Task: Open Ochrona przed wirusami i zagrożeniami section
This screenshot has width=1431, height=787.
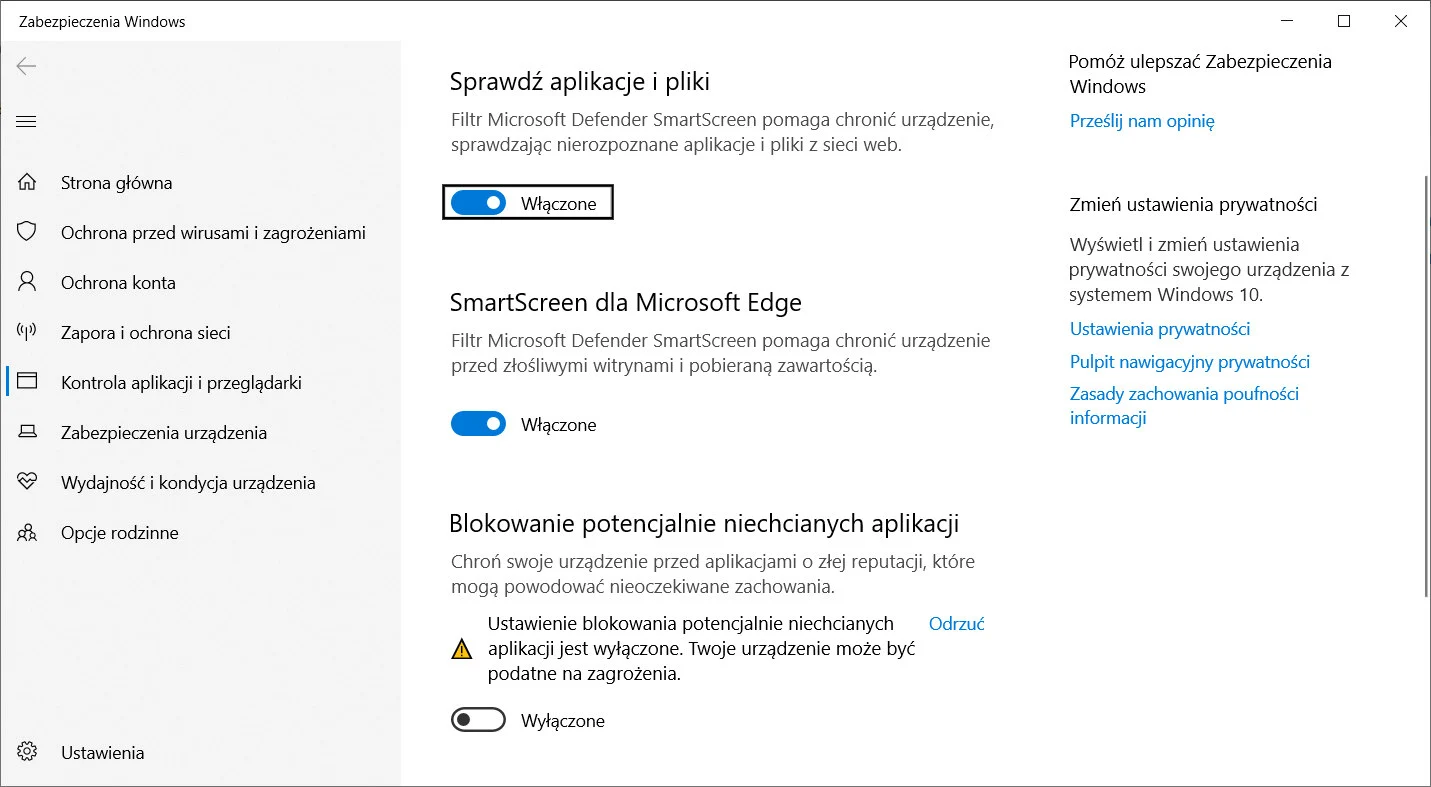Action: coord(213,232)
